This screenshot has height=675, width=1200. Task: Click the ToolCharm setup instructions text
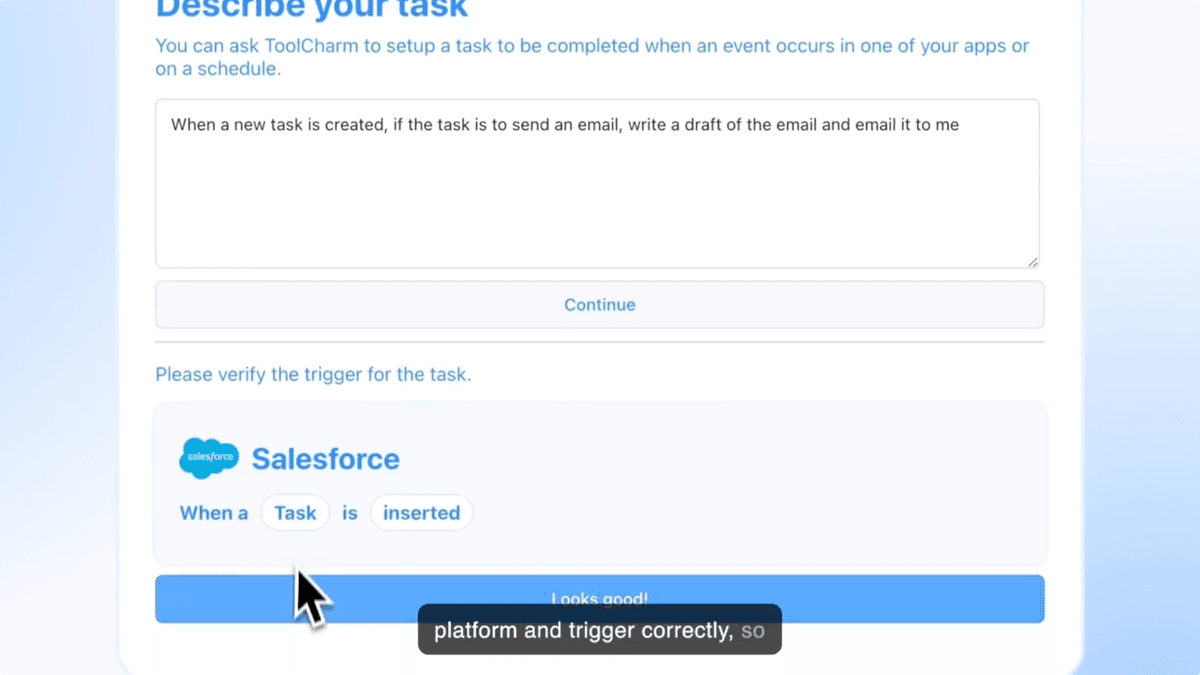(592, 56)
